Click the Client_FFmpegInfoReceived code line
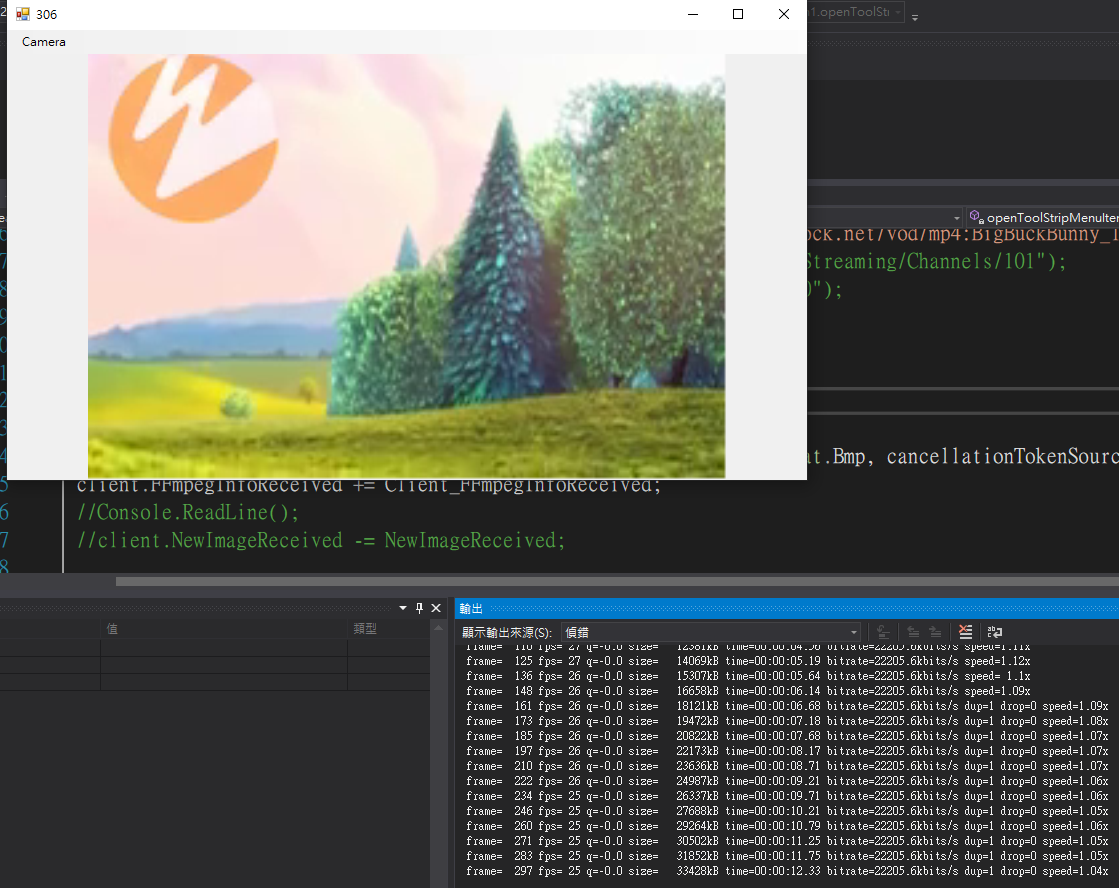 [369, 486]
